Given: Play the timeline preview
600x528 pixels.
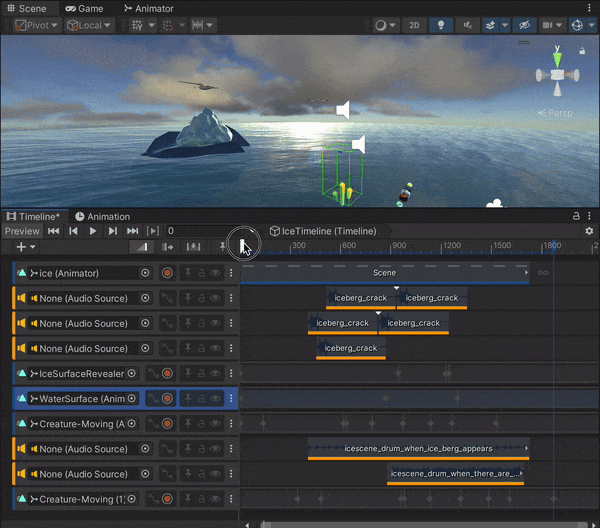Looking at the screenshot, I should point(93,231).
